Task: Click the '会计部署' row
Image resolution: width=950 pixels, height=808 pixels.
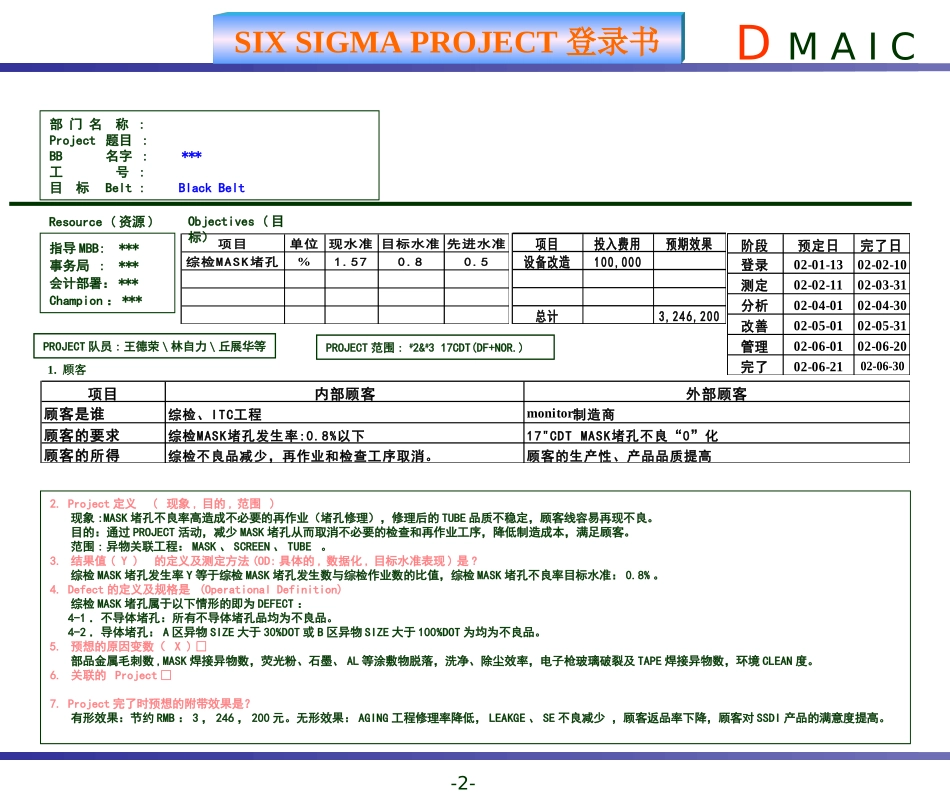Action: coord(94,283)
